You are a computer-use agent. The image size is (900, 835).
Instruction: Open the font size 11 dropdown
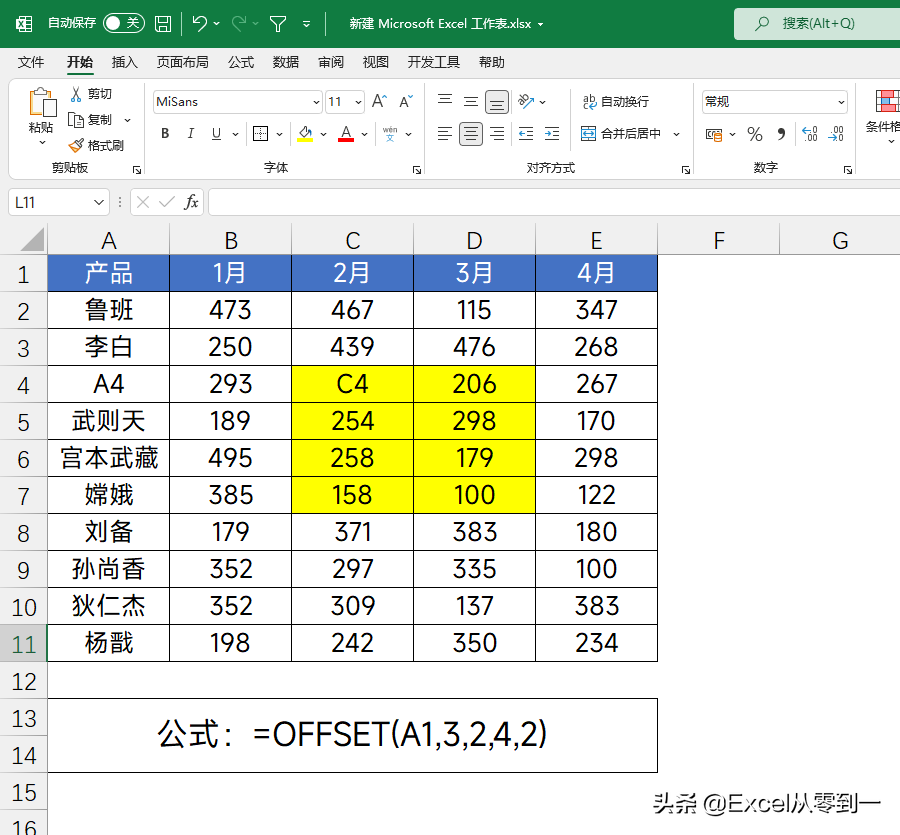coord(358,102)
